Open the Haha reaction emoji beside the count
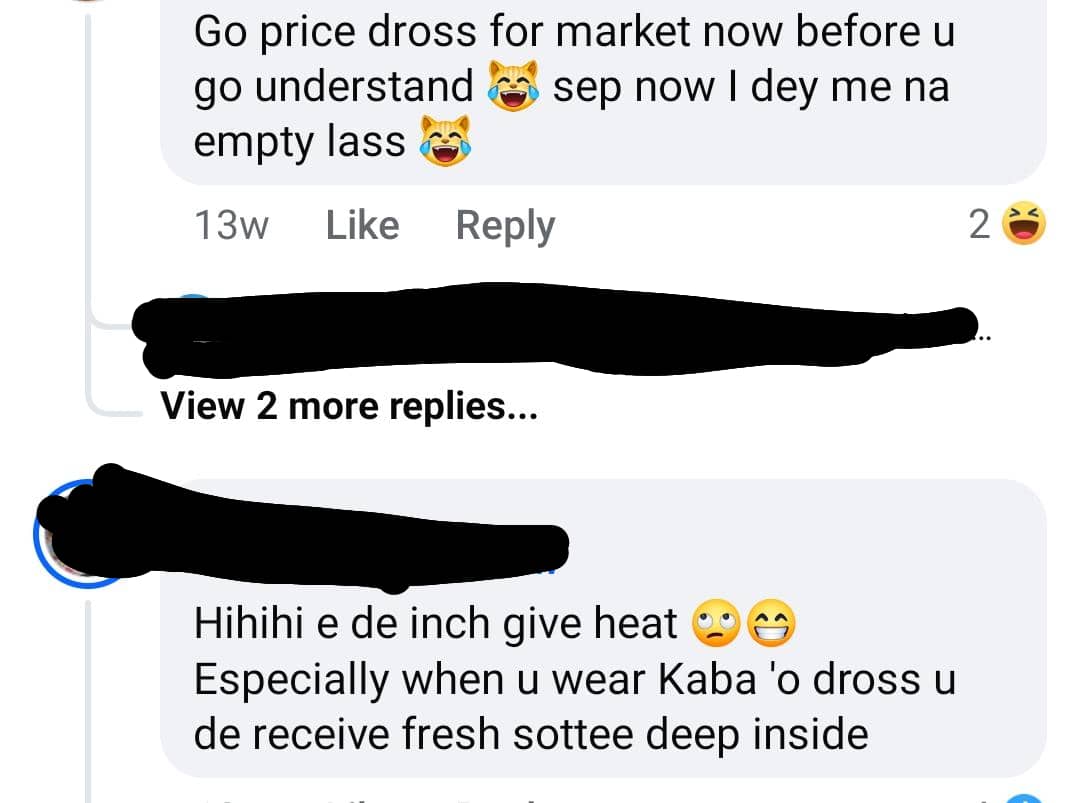The image size is (1080, 803). click(1024, 223)
